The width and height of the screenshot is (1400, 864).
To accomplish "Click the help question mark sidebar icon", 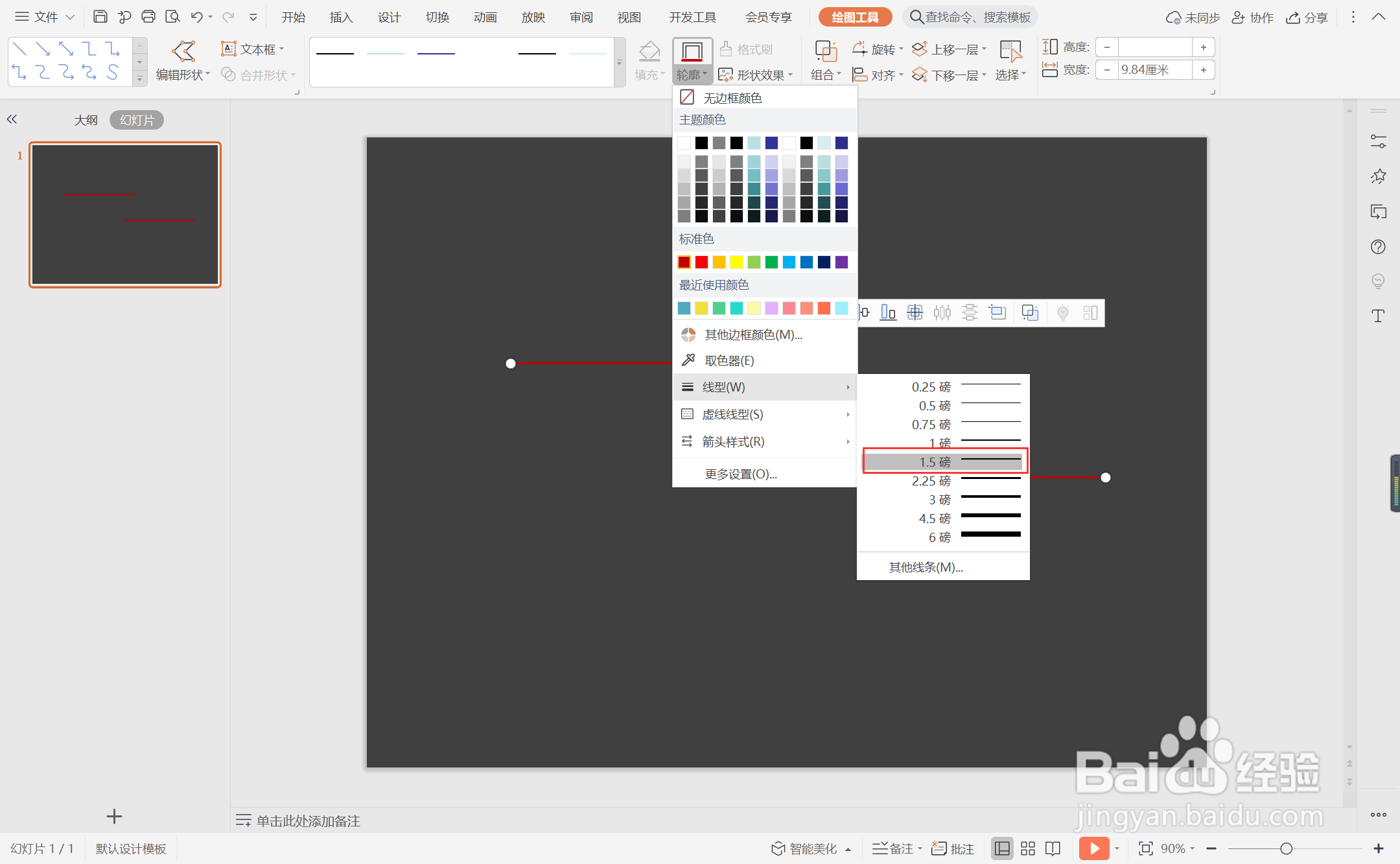I will coord(1378,247).
